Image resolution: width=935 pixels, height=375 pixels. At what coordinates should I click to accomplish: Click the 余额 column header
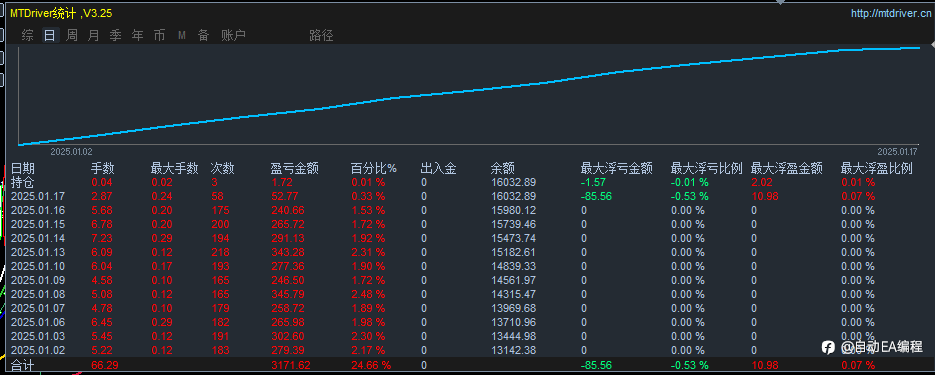pyautogui.click(x=503, y=169)
